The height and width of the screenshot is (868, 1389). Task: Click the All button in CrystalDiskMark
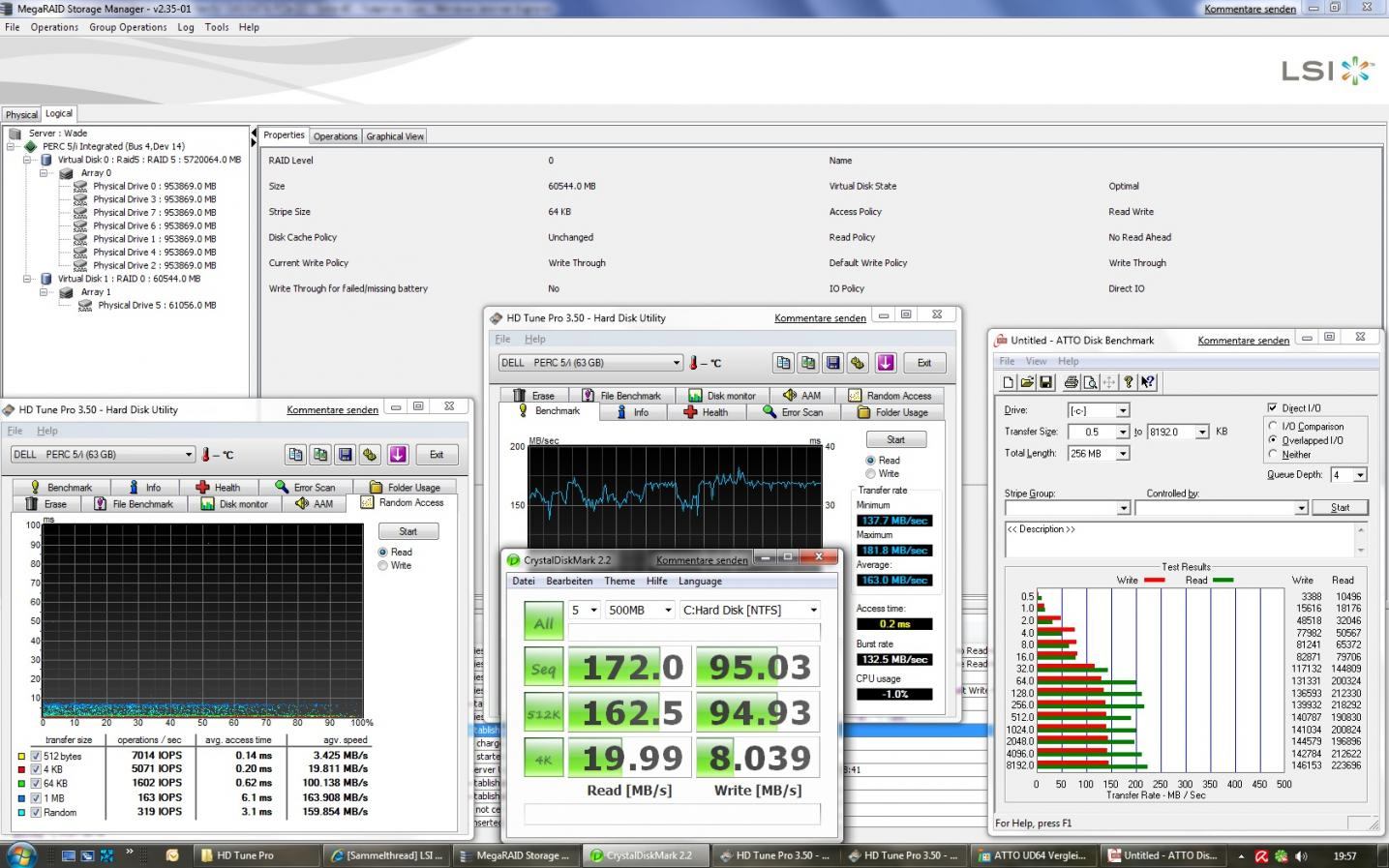click(x=543, y=621)
